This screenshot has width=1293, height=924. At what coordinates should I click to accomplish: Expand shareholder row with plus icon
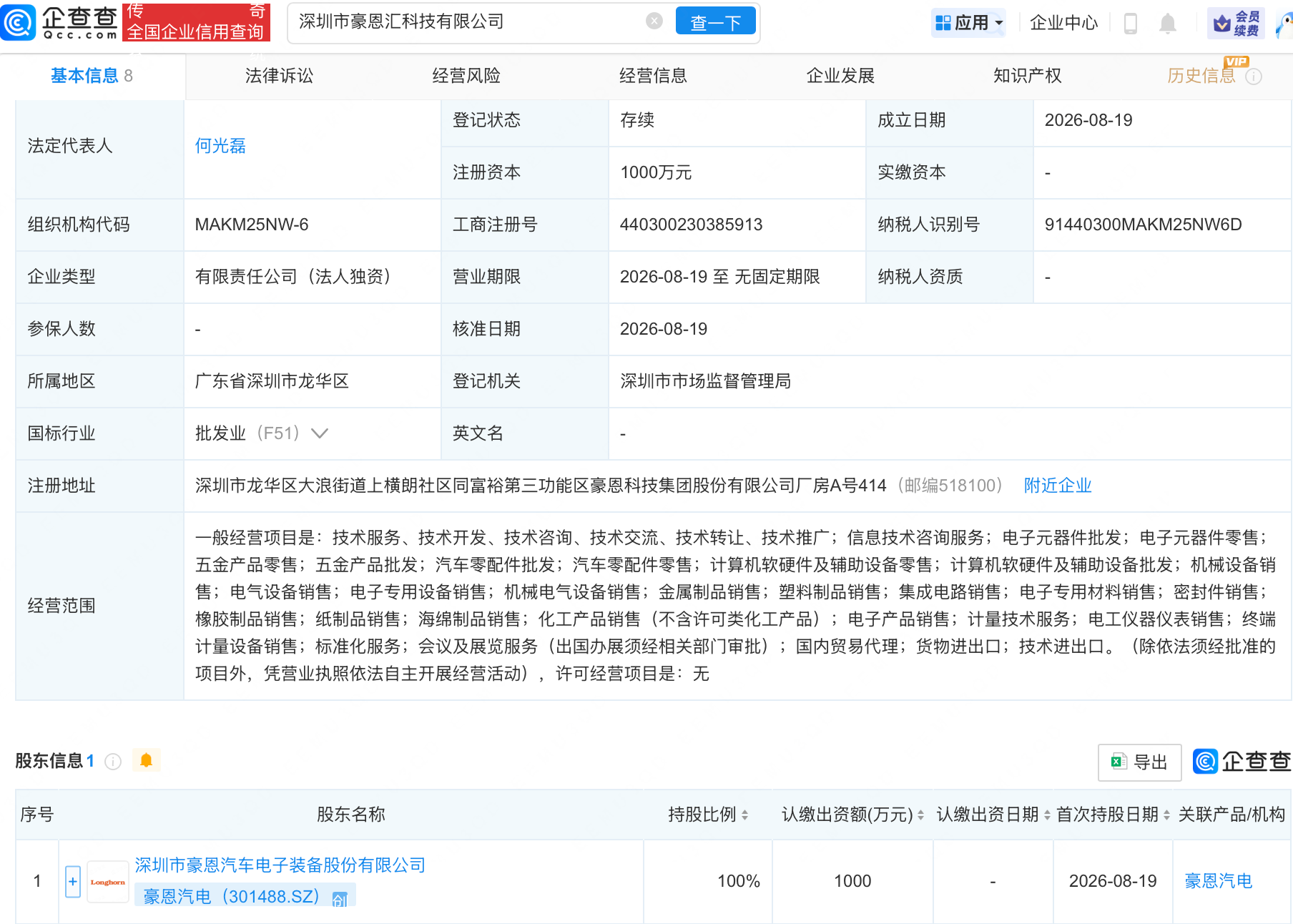73,882
